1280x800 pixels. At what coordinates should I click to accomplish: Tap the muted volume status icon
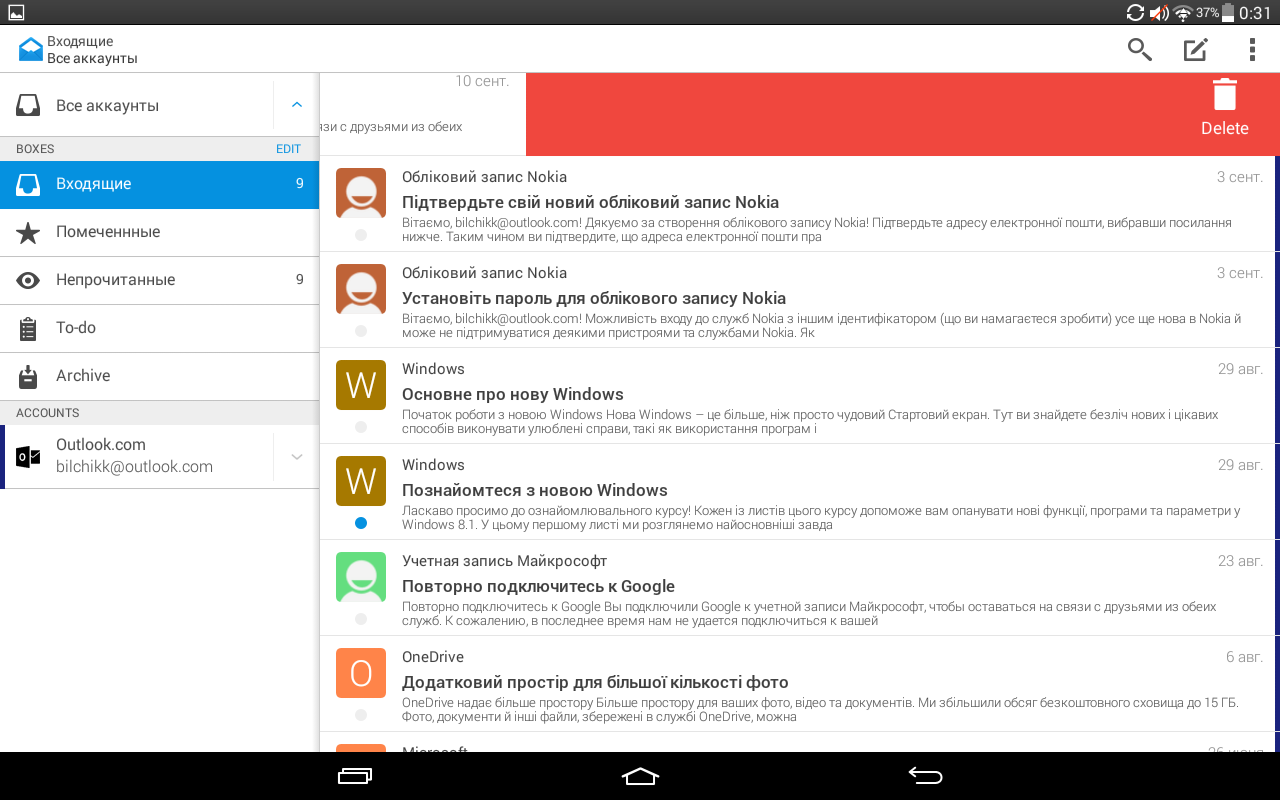point(1159,13)
